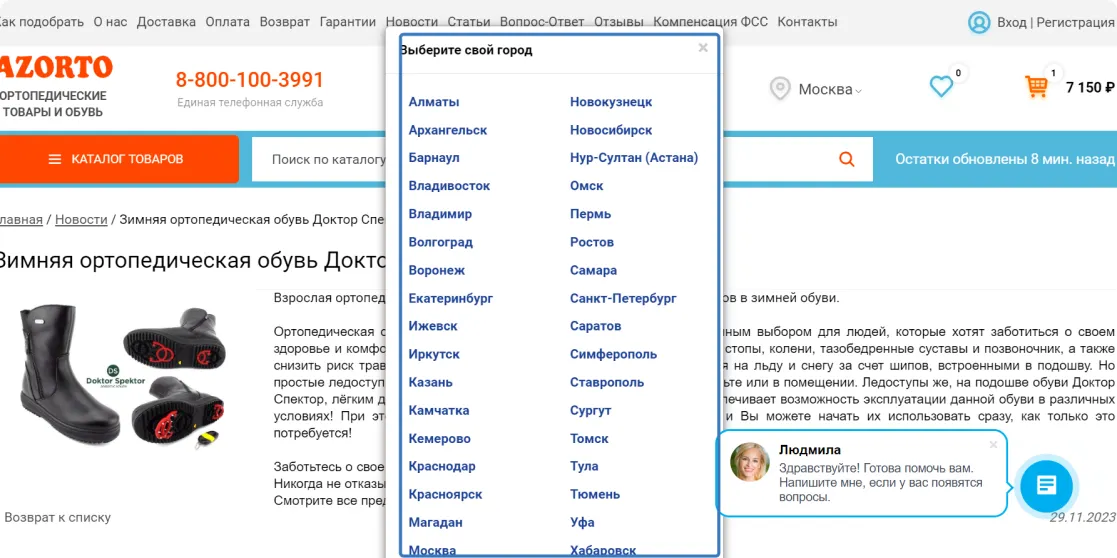Expand the Москва city dropdown
Screen dimensions: 1117x558
coord(829,90)
